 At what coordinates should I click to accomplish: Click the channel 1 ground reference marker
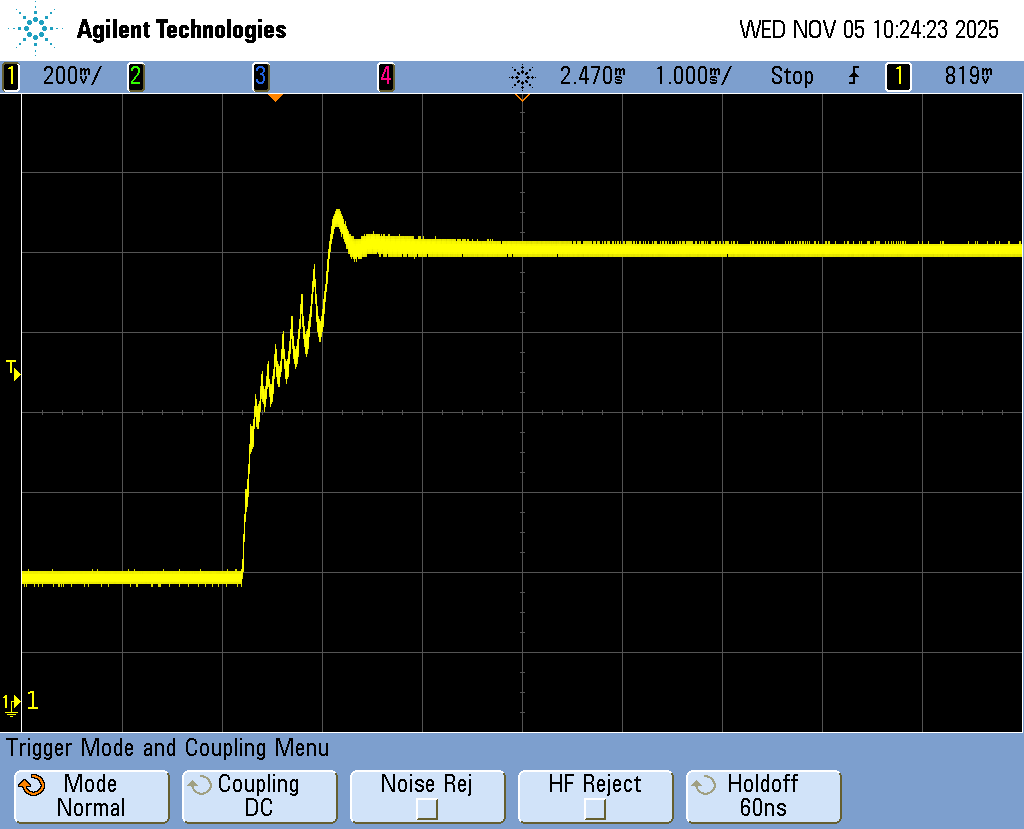(x=12, y=703)
